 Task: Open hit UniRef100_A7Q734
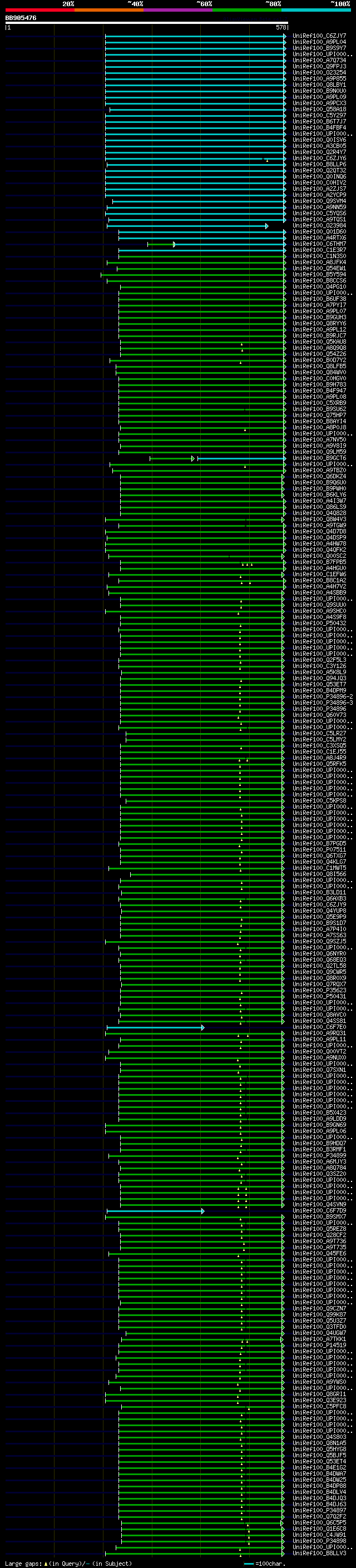point(319,60)
